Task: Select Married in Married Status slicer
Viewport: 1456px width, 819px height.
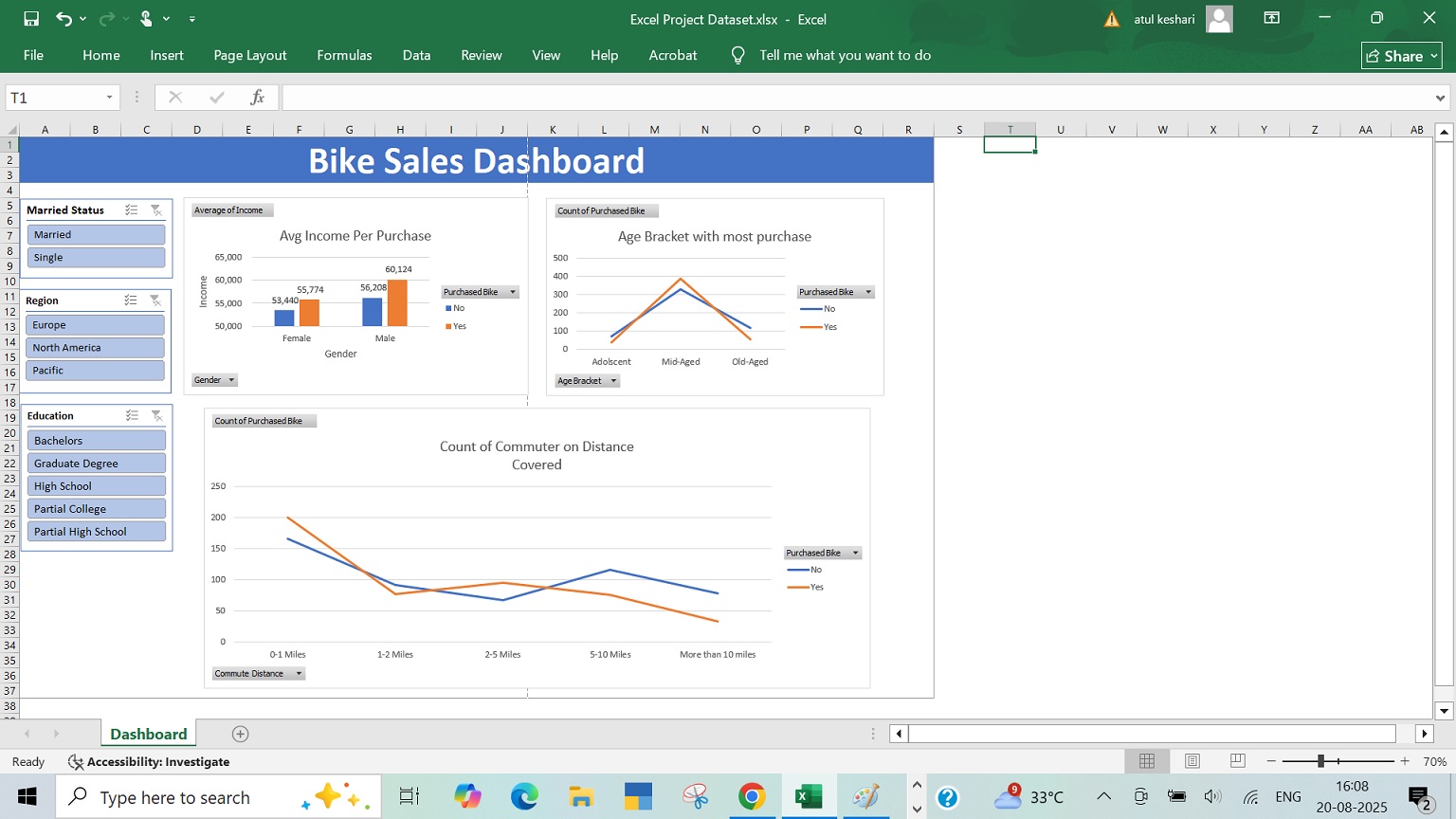Action: tap(96, 234)
